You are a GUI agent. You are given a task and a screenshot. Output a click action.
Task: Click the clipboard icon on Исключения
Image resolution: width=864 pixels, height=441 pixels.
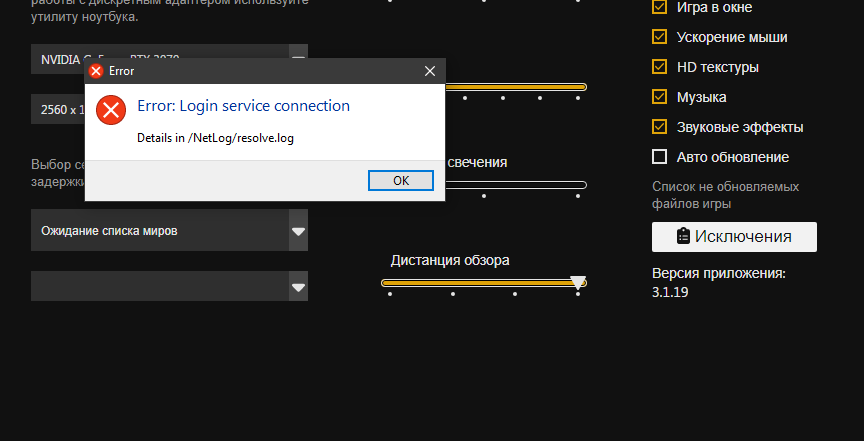[x=684, y=237]
